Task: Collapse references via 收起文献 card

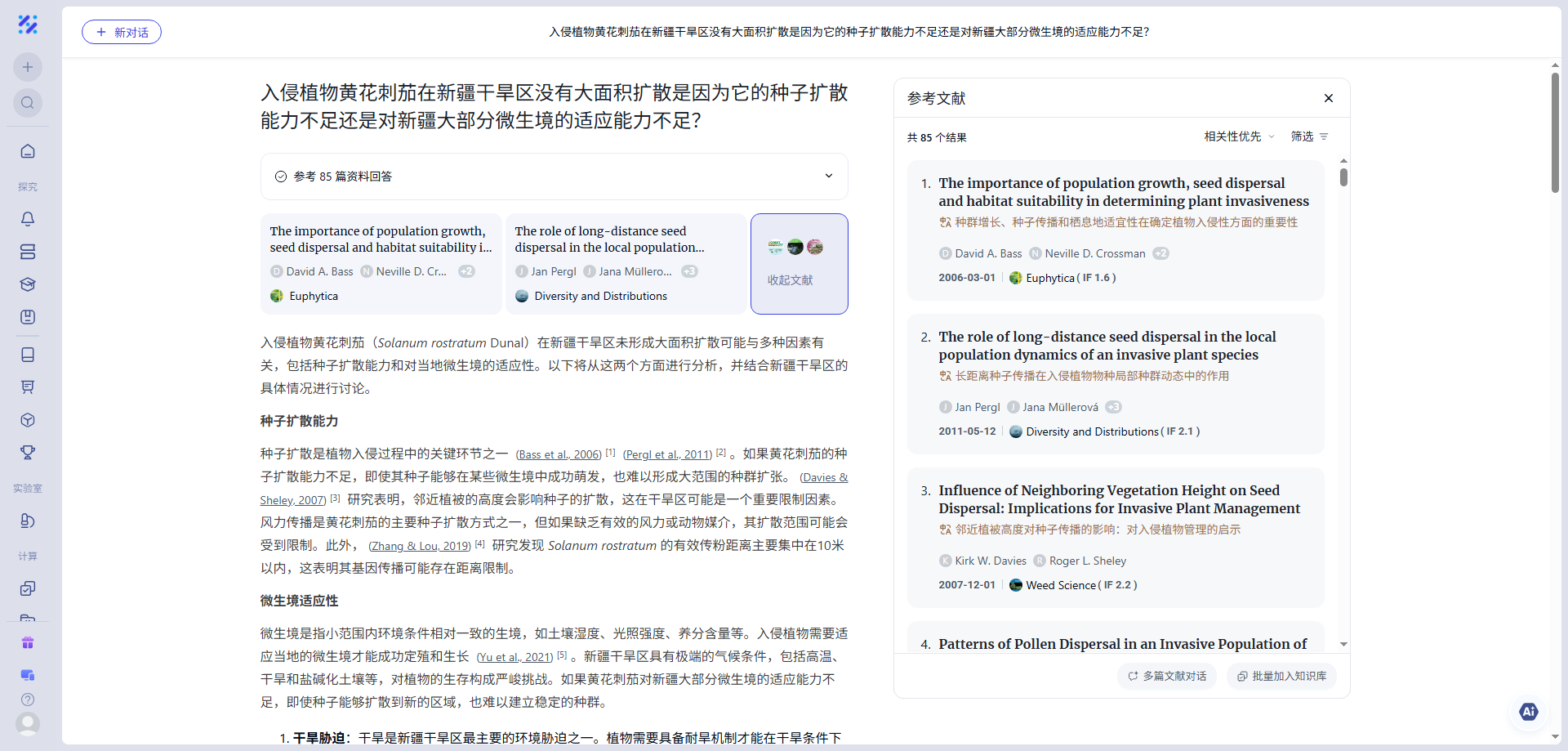Action: (799, 264)
